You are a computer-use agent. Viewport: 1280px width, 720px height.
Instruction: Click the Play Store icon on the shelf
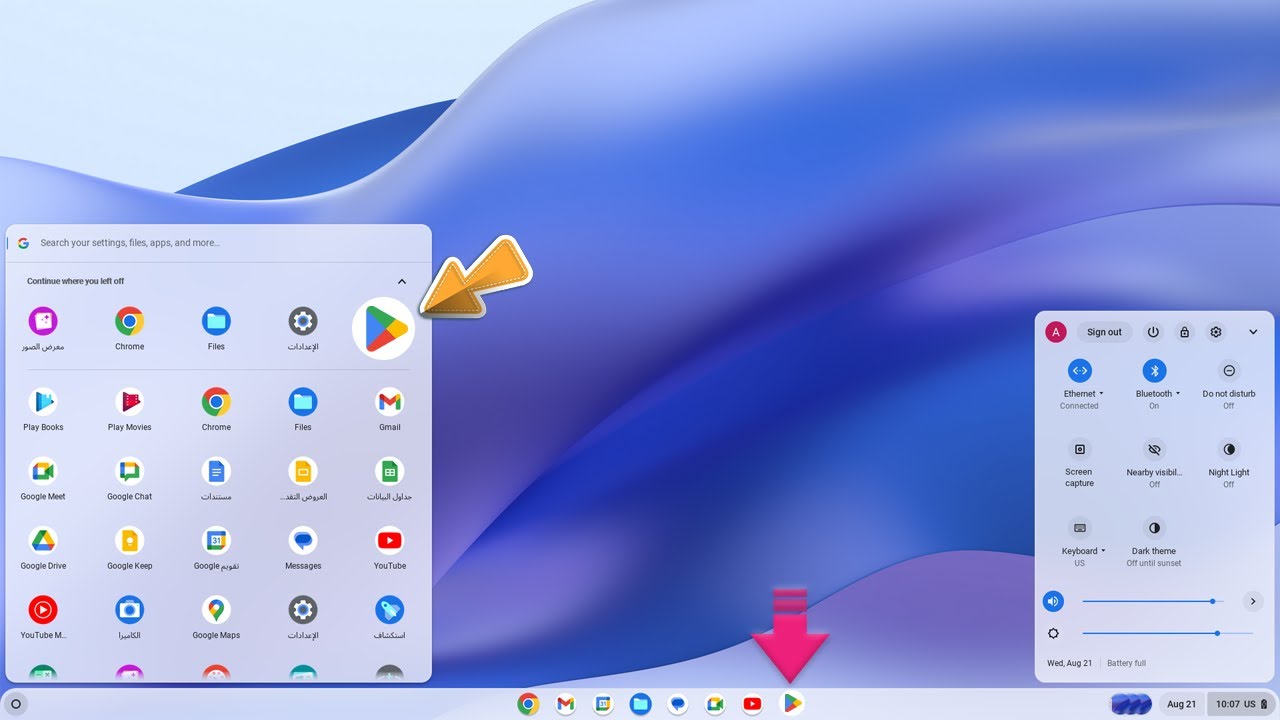(792, 704)
